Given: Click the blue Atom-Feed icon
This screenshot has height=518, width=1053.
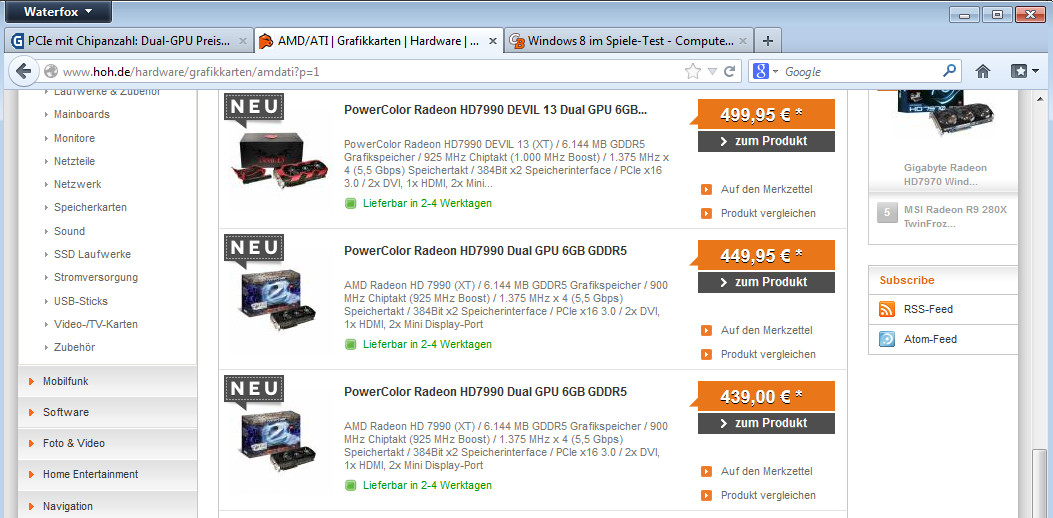Looking at the screenshot, I should [x=887, y=339].
